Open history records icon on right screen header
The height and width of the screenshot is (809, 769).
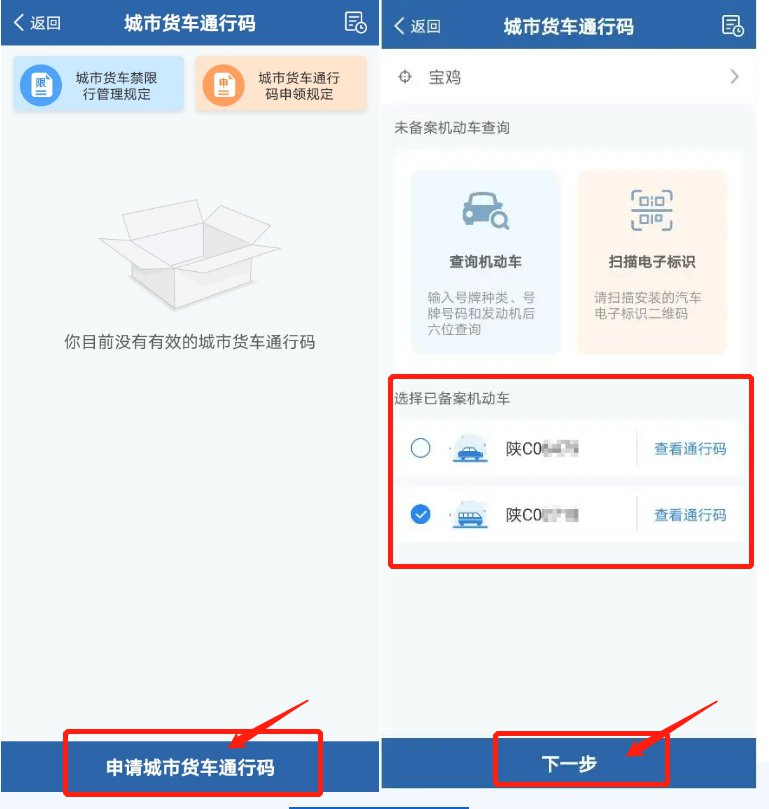[x=732, y=26]
